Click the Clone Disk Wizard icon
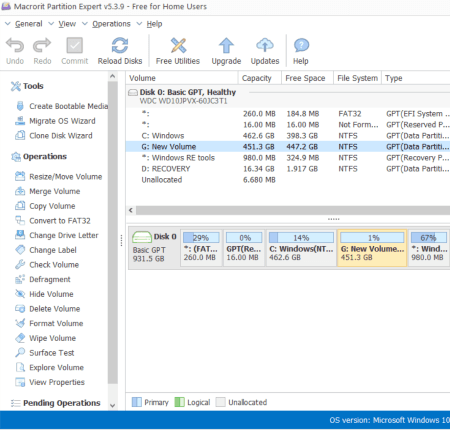The image size is (450, 430). click(20, 135)
